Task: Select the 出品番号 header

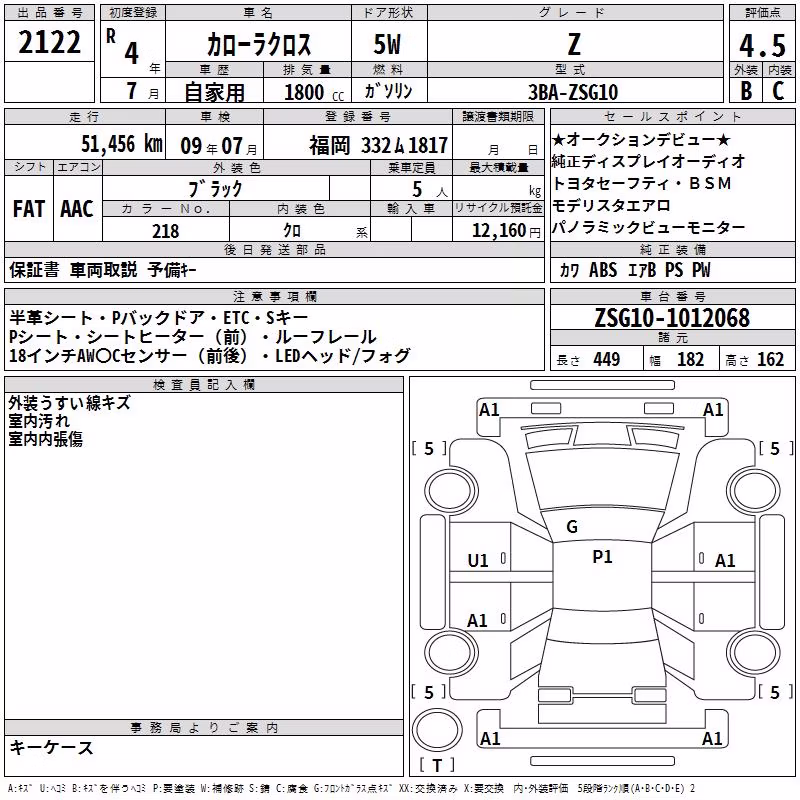Action: tap(49, 13)
